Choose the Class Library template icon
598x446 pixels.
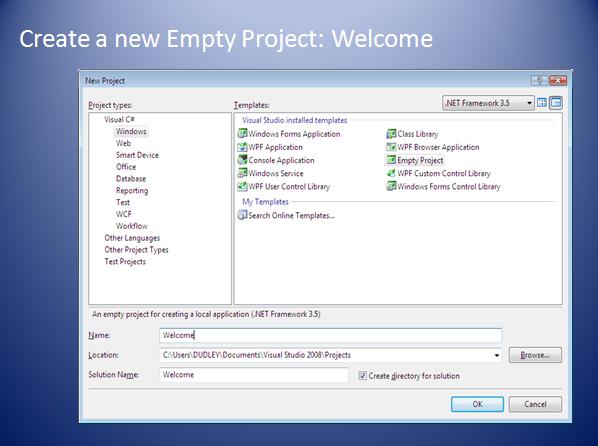(x=391, y=134)
